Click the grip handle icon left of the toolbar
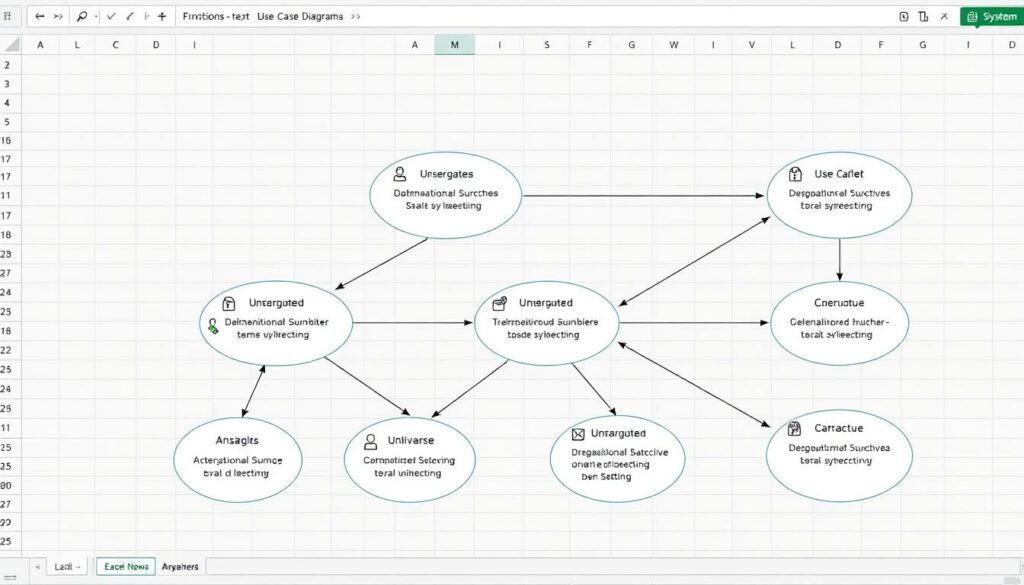This screenshot has height=585, width=1024. pos(7,16)
